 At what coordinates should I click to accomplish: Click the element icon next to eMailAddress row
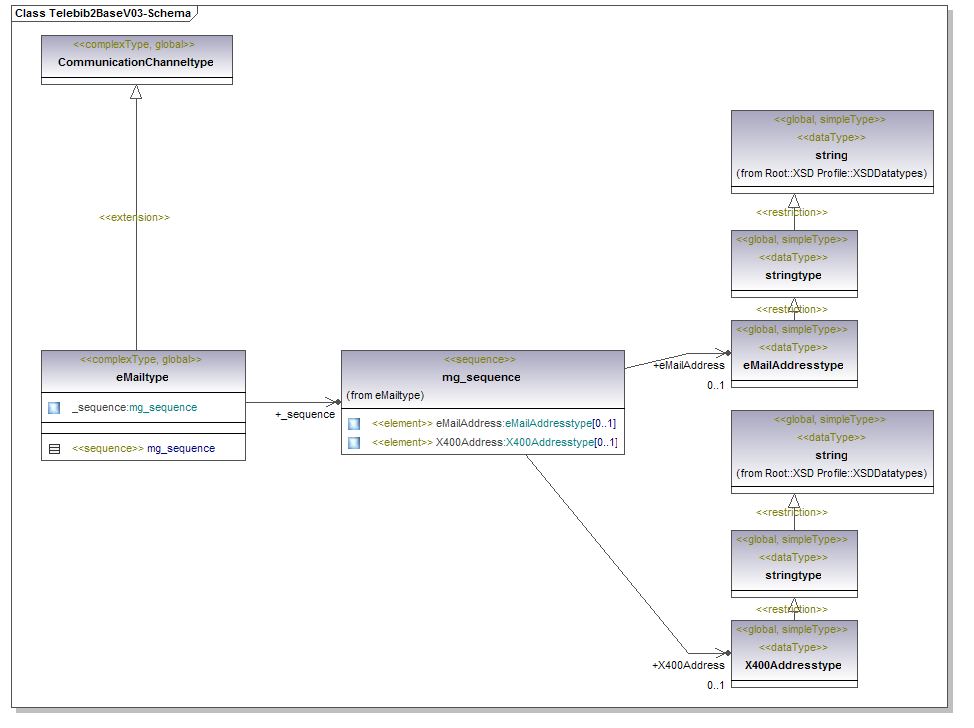pyautogui.click(x=354, y=424)
